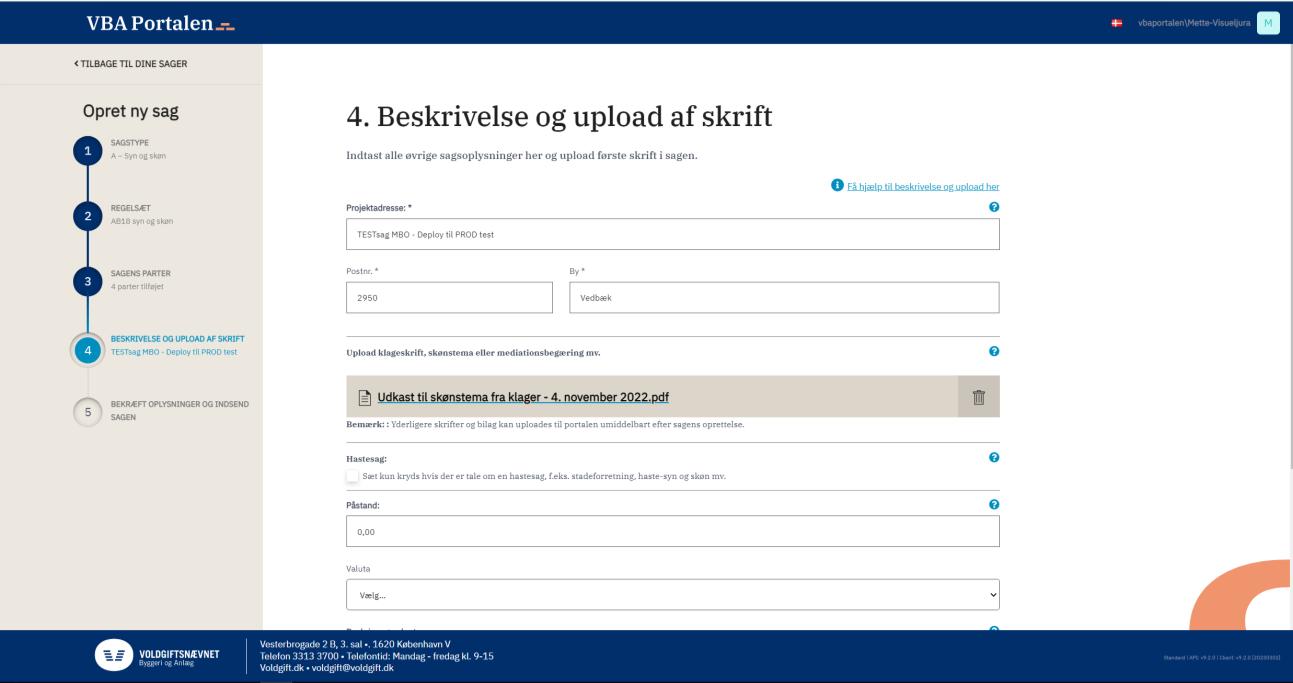
Task: Click step 3 circle Sagens parter
Action: 87,281
